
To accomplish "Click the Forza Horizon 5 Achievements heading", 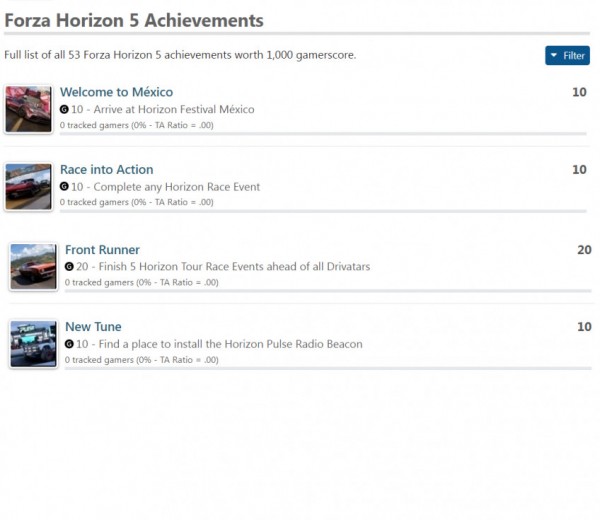I will (x=134, y=20).
